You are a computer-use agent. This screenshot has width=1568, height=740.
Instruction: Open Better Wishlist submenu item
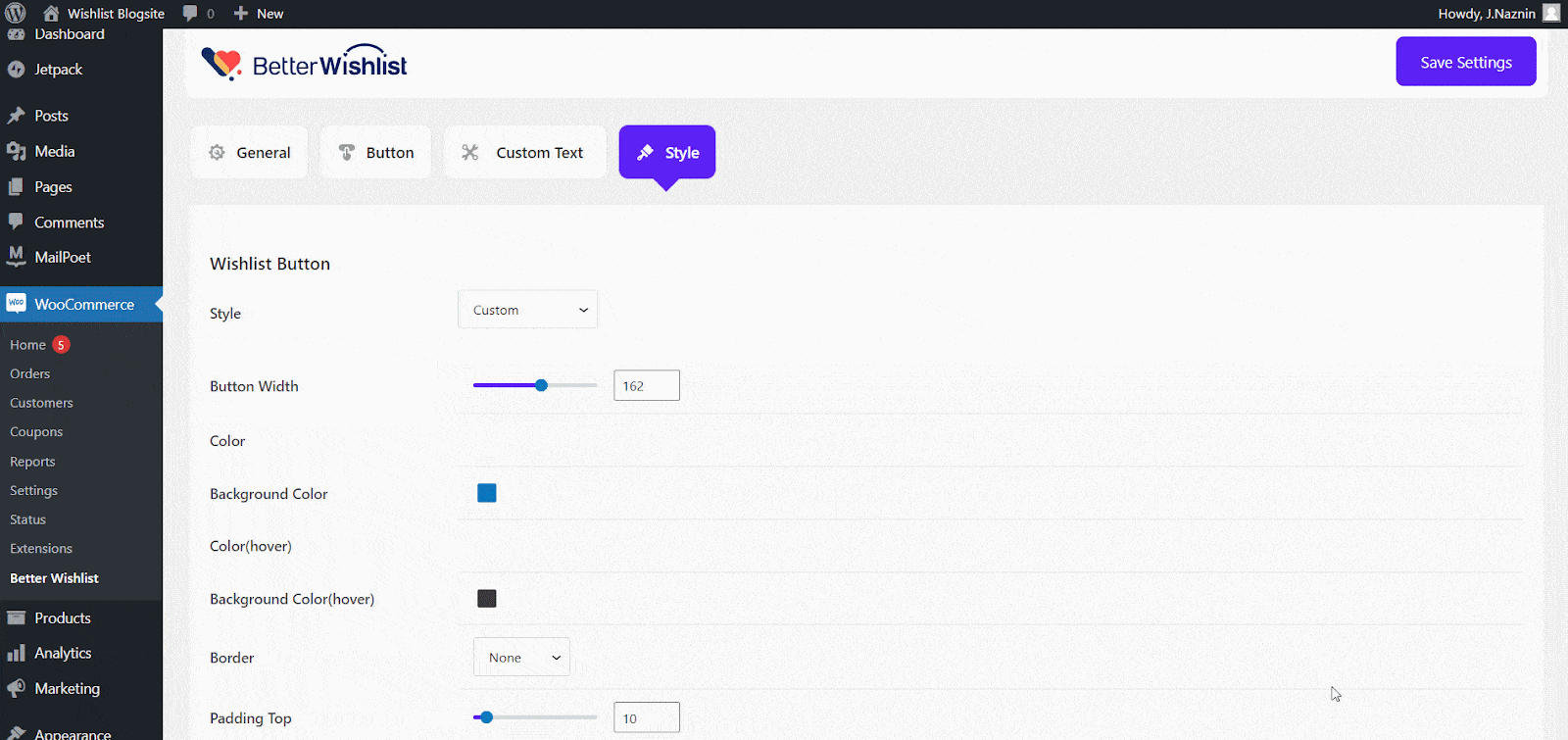54,578
